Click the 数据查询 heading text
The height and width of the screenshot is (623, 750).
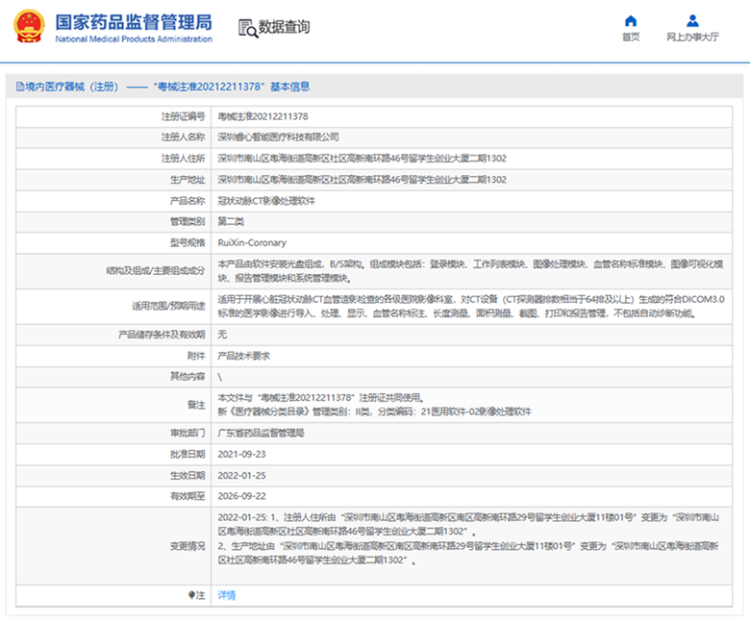[x=284, y=27]
